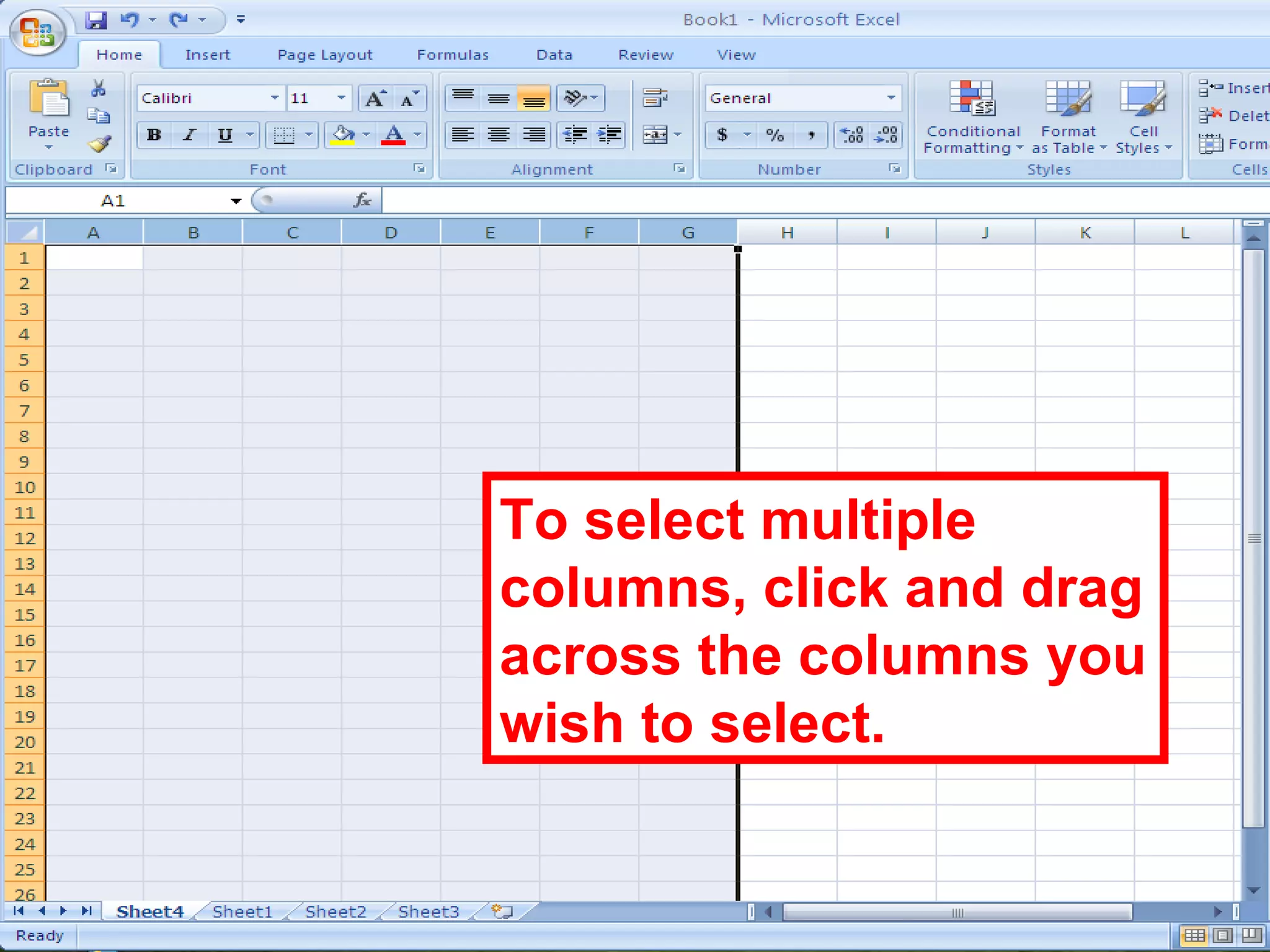
Task: Increase font size with Grow Font
Action: [376, 99]
